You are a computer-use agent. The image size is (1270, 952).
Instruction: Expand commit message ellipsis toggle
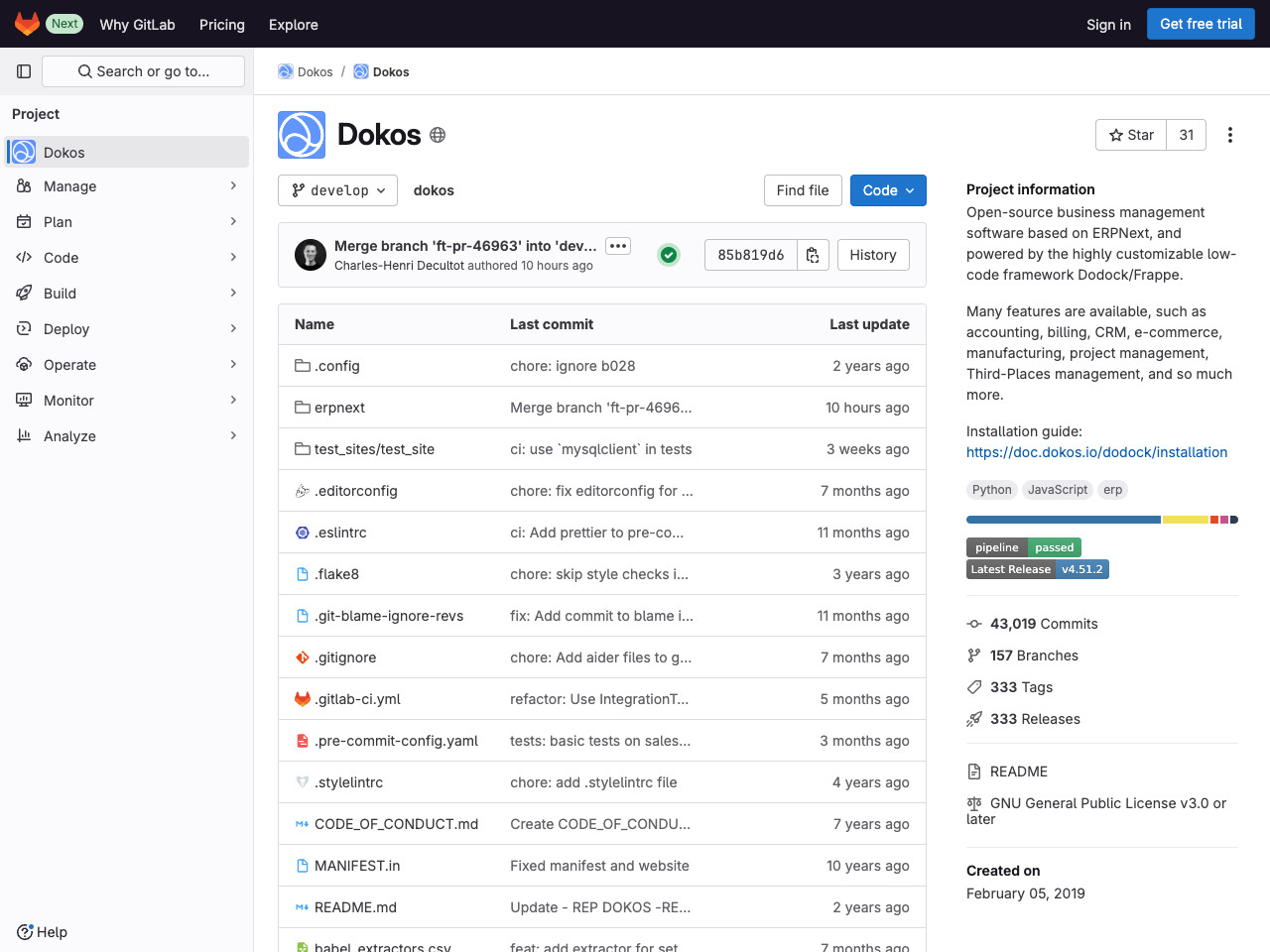point(618,246)
